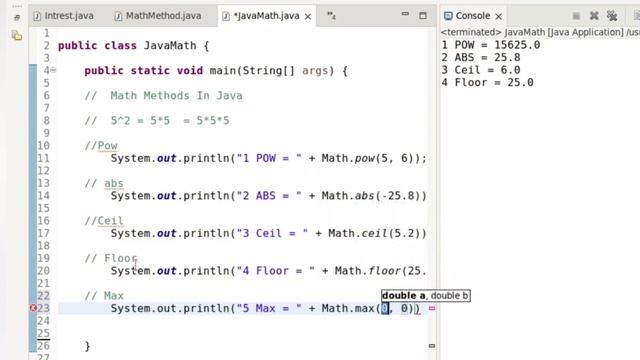Collapse the main method fold on line 4
The height and width of the screenshot is (360, 640).
point(53,70)
